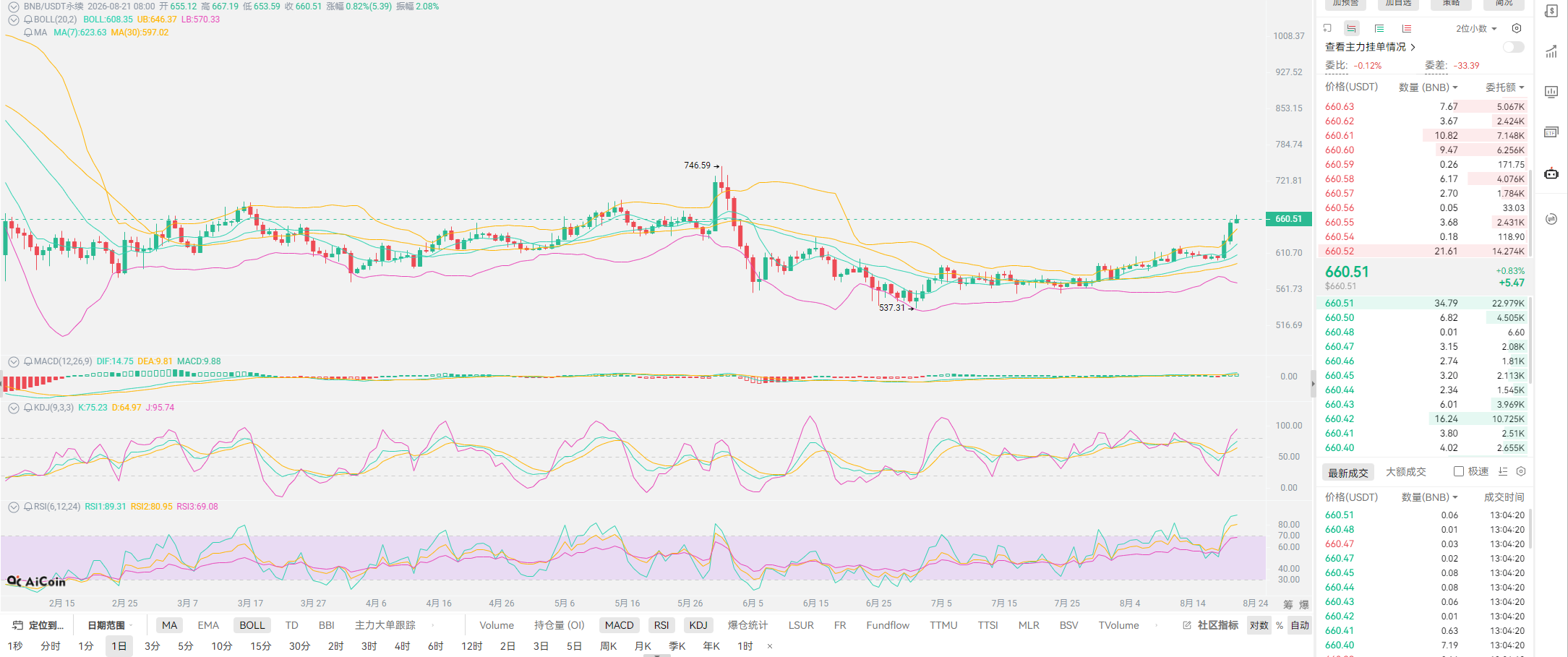Screen dimensions: 1568x657
Task: Open the recent trades settings hexagon icon
Action: [1521, 471]
